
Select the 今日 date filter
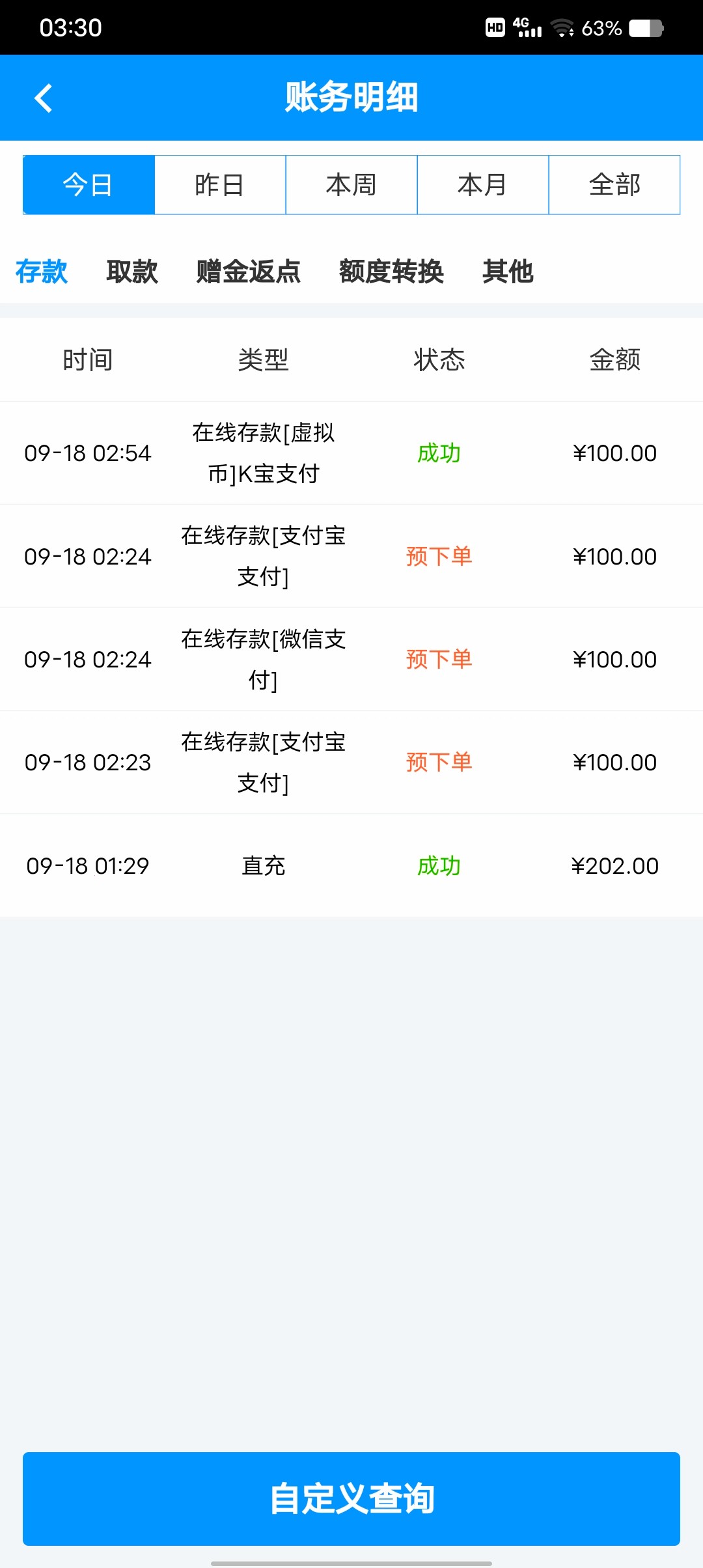pyautogui.click(x=89, y=185)
